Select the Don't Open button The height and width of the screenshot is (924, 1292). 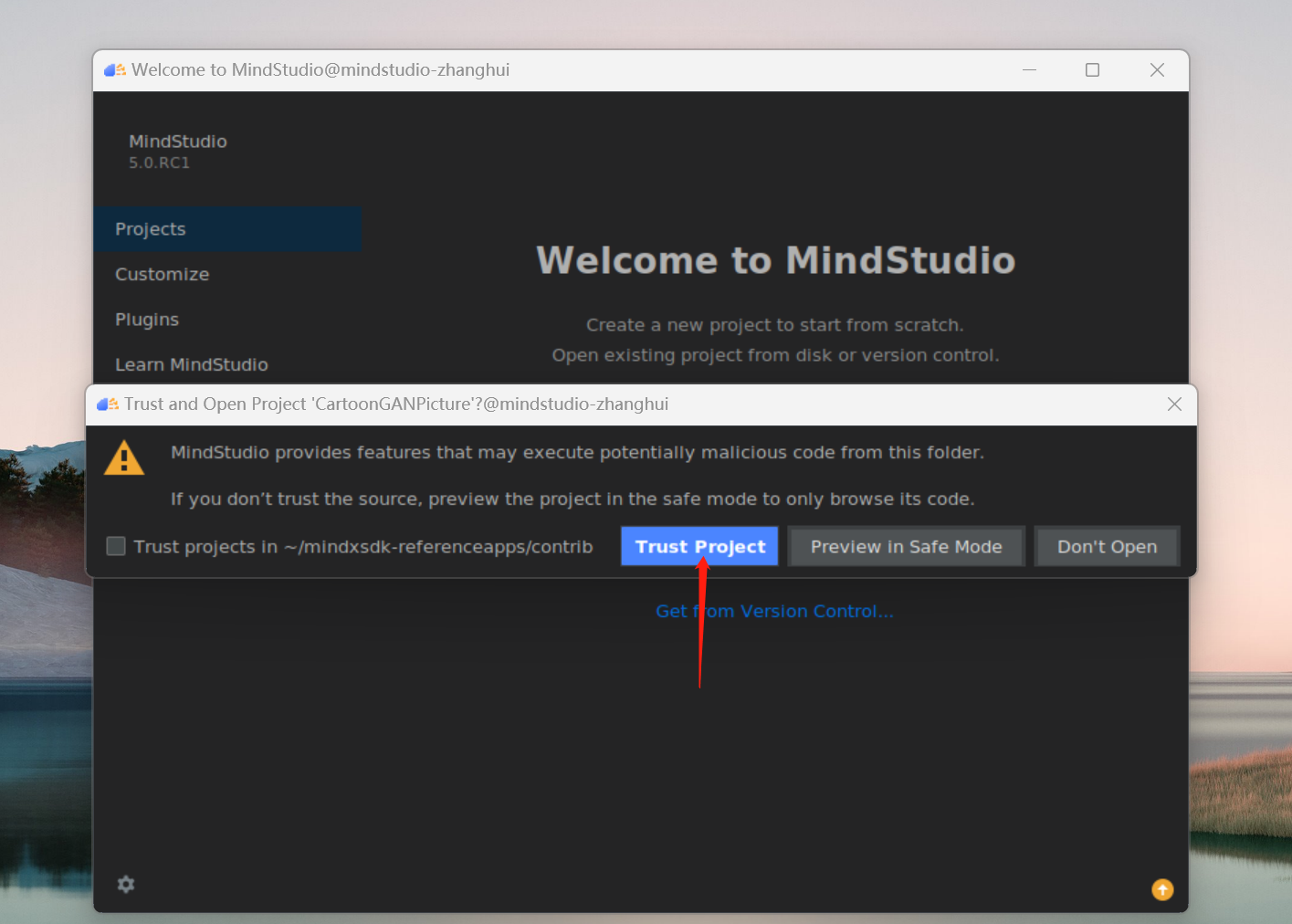coord(1107,546)
